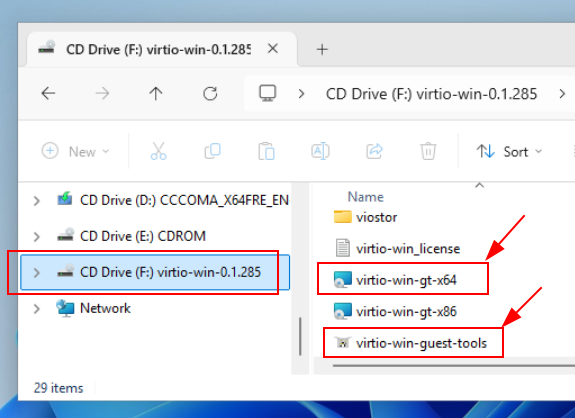
Task: Open the Sort dropdown
Action: [509, 151]
